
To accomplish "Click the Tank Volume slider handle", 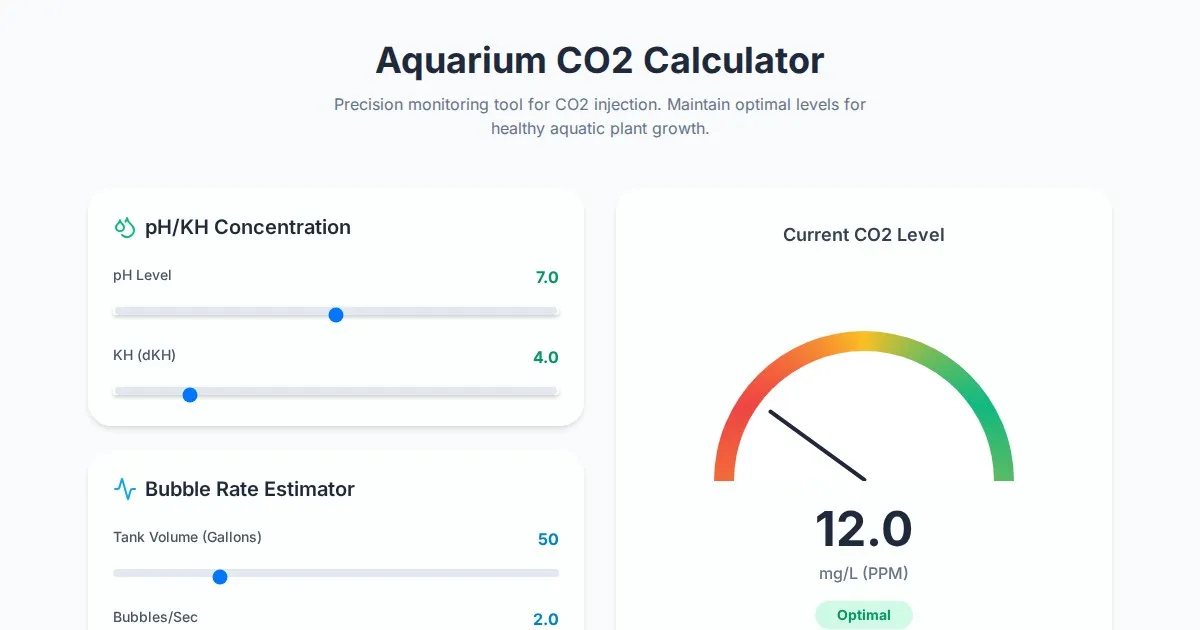I will coord(220,577).
